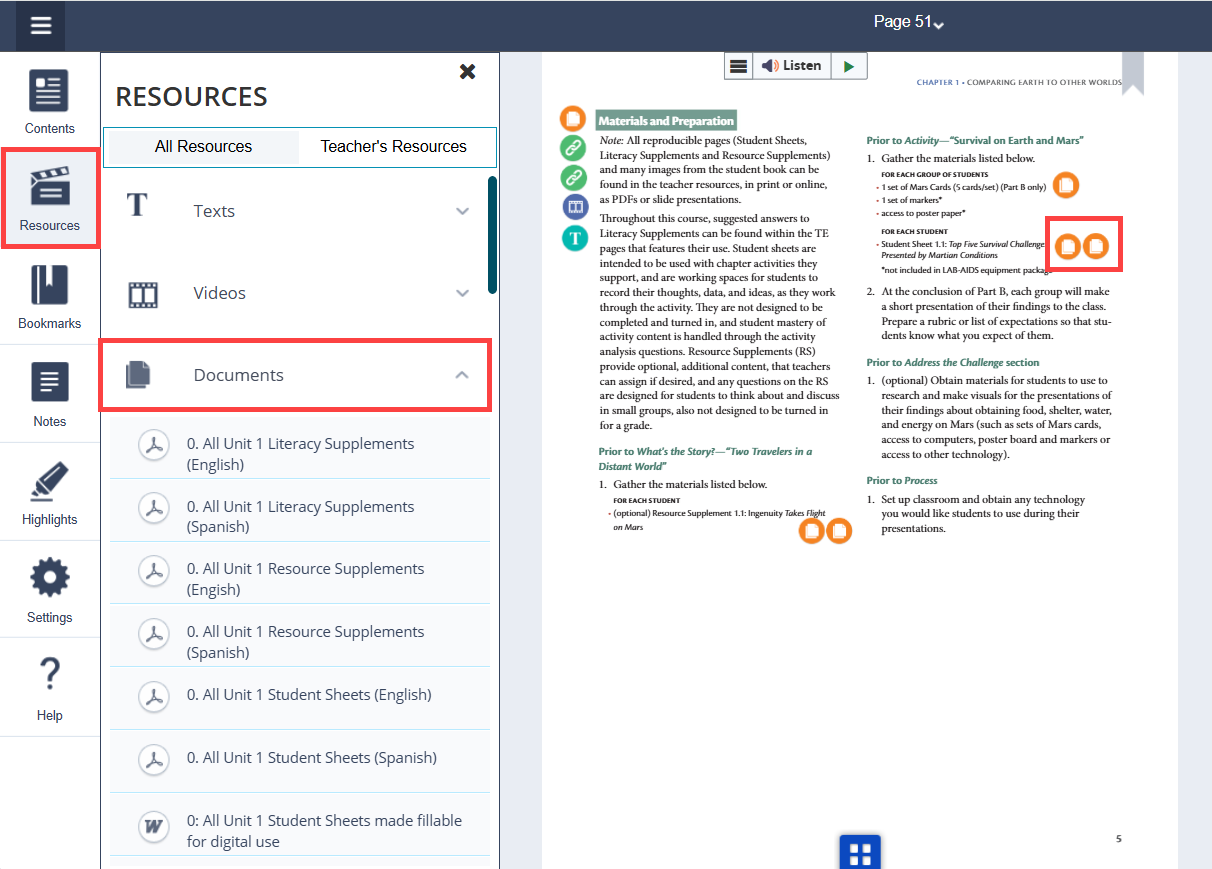Screen dimensions: 1212x869
Task: Click the Help question mark icon
Action: tap(50, 688)
